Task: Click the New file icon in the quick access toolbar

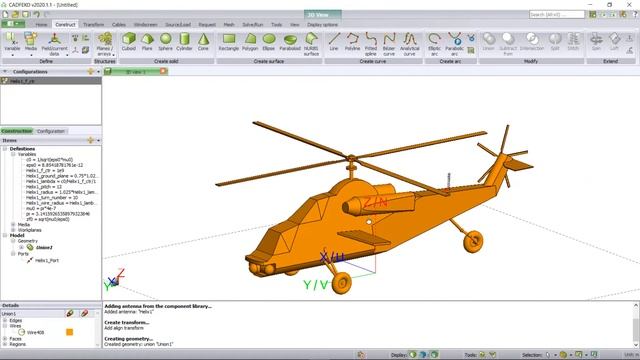Action: 5,14
